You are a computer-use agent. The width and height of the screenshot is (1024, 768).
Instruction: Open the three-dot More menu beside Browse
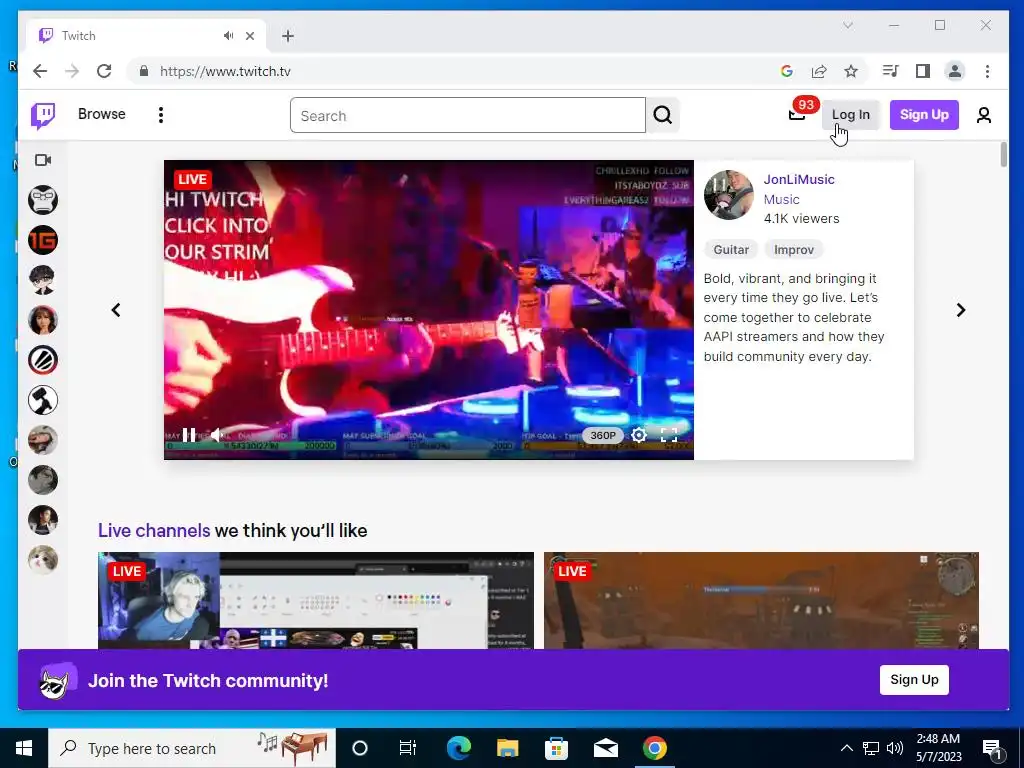click(161, 115)
